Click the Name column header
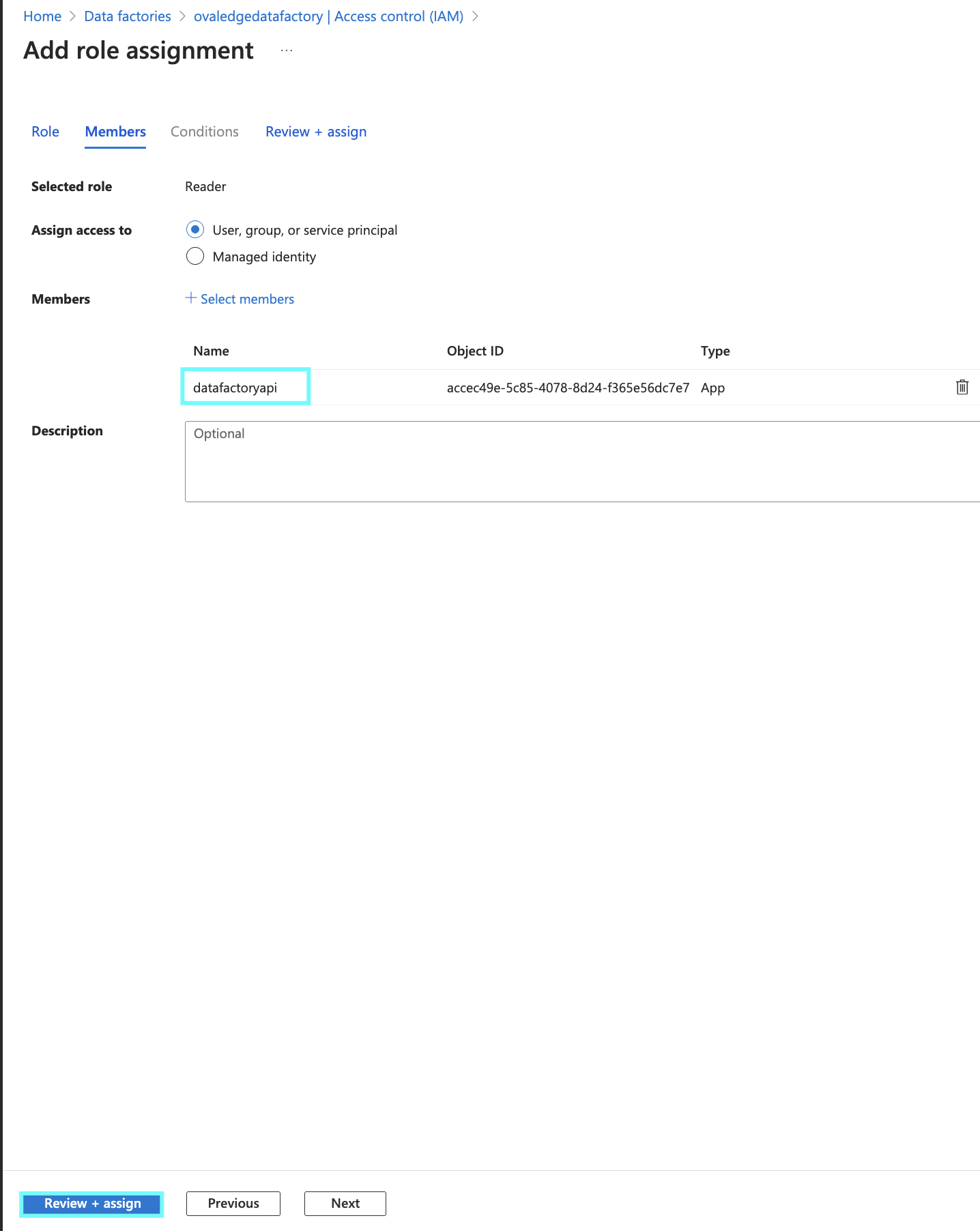980x1231 pixels. click(x=211, y=351)
